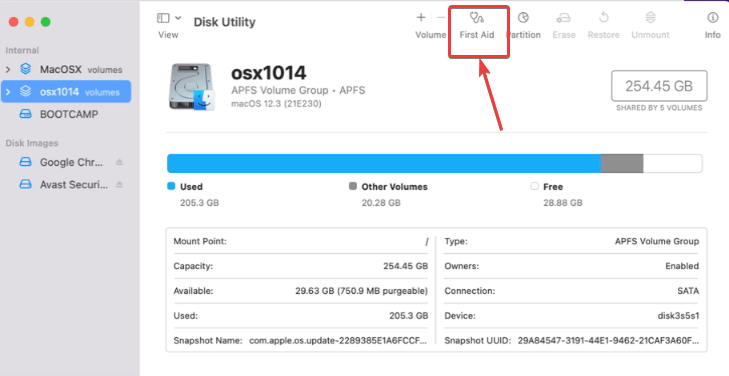Click the Owners 'Enabled' value
This screenshot has width=729, height=376.
pos(682,266)
